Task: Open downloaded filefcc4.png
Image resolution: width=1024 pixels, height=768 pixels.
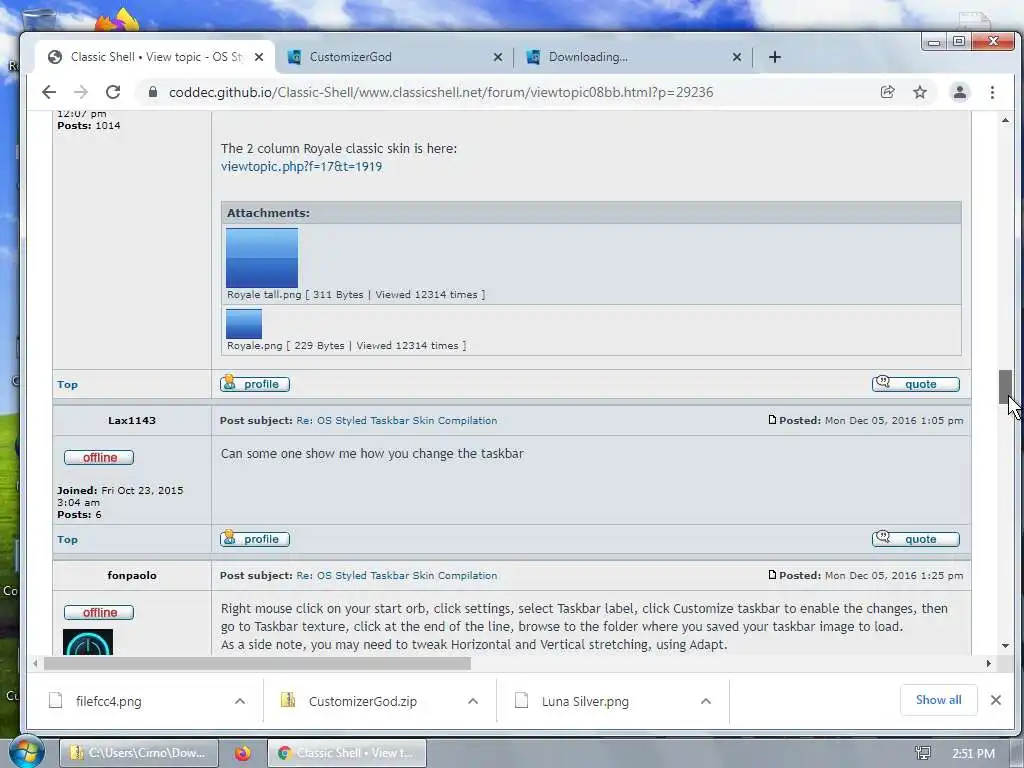Action: click(108, 701)
